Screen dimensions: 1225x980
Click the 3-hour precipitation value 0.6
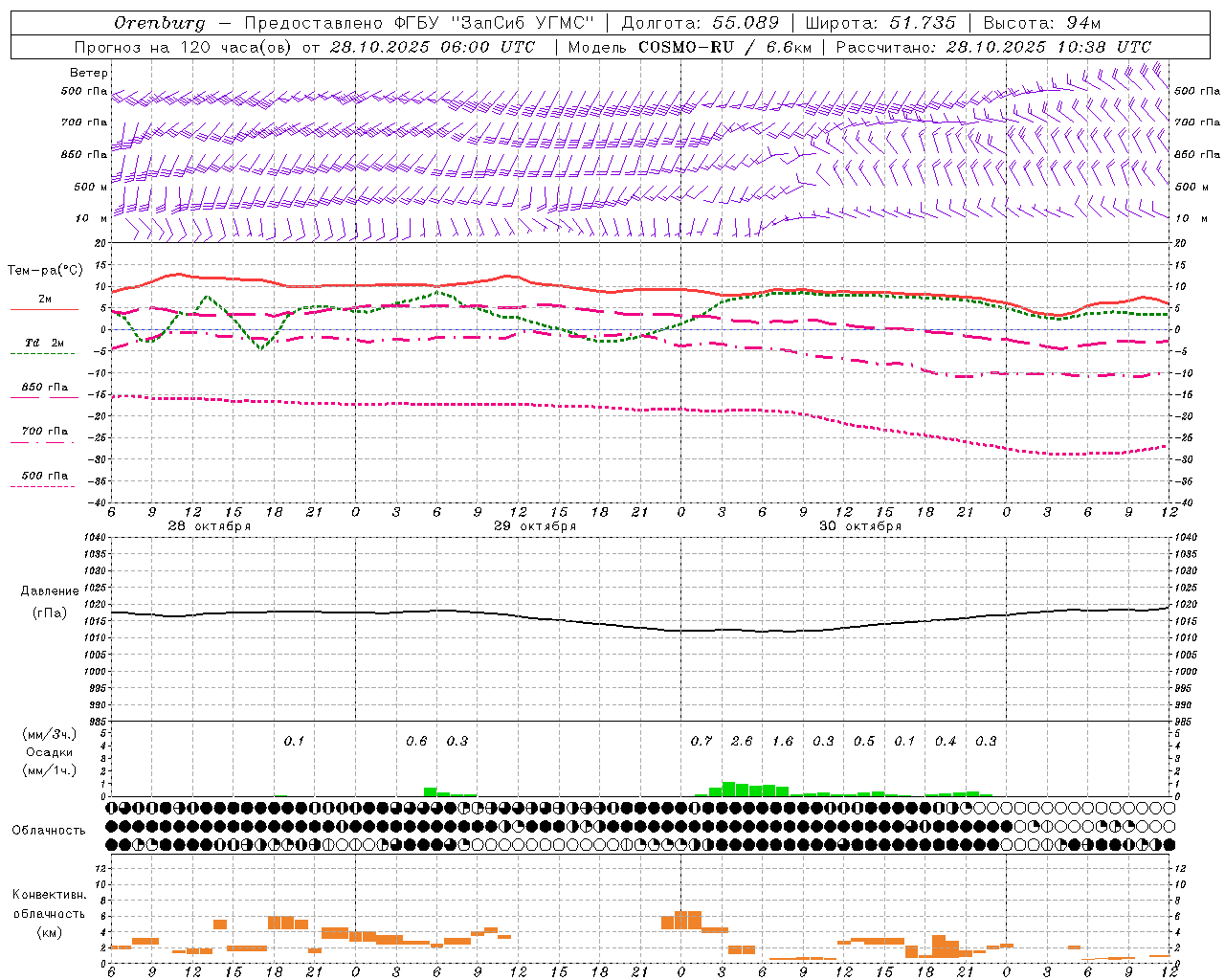416,741
